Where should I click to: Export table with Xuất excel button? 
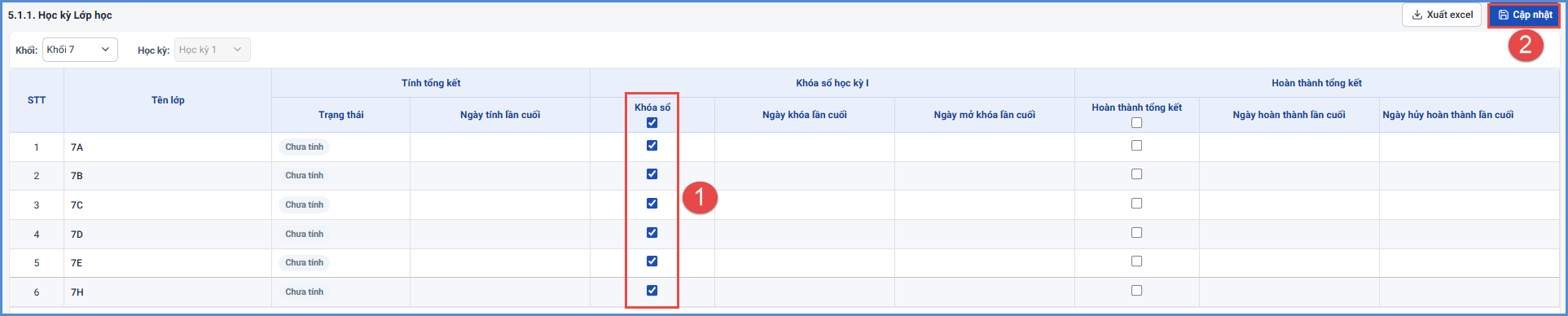pyautogui.click(x=1441, y=15)
